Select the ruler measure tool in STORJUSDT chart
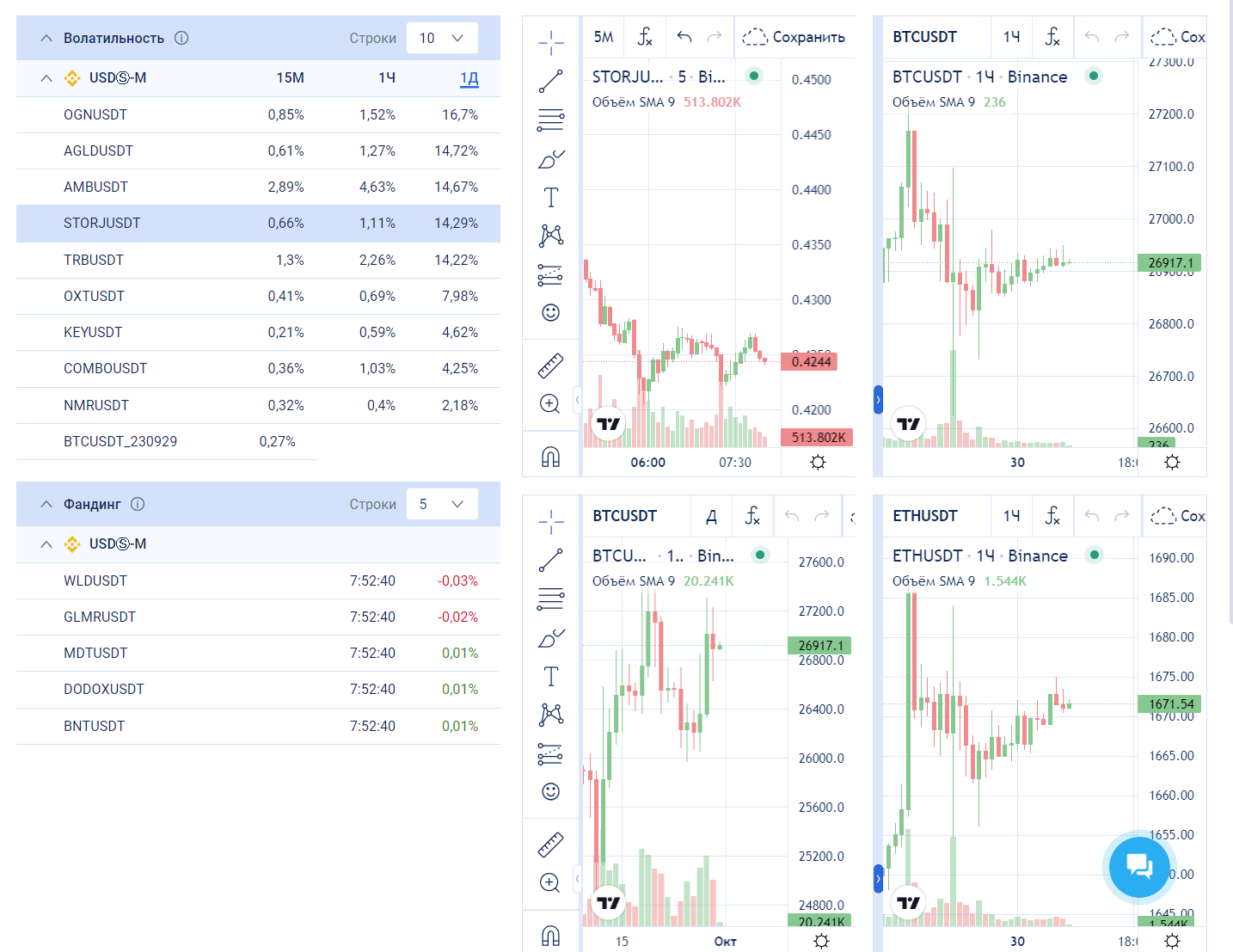This screenshot has width=1233, height=952. click(x=550, y=365)
